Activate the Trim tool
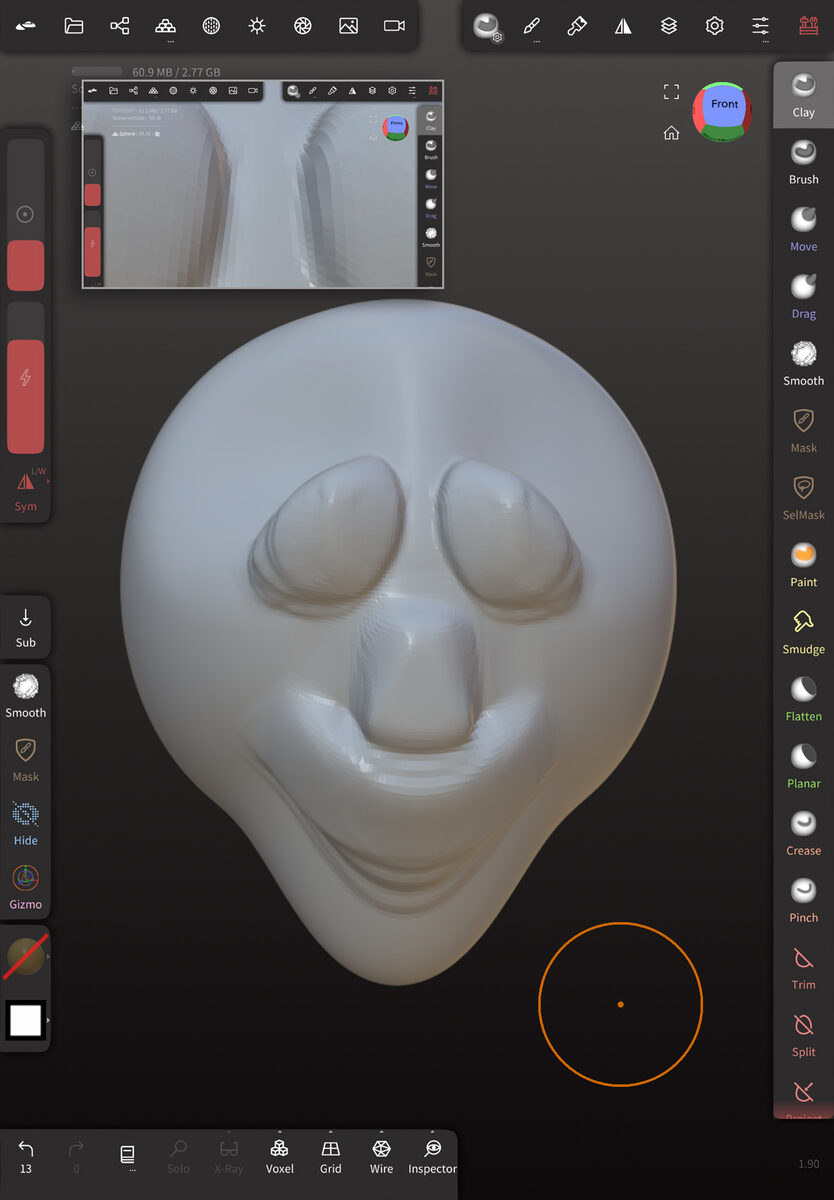Screen dimensions: 834x1200 pos(803,967)
